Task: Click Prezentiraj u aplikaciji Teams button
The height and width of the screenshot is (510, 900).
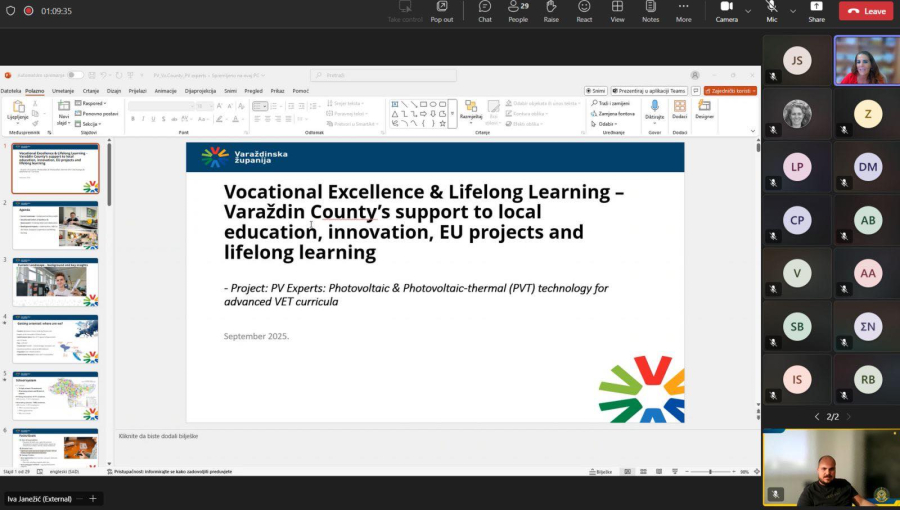Action: point(649,90)
